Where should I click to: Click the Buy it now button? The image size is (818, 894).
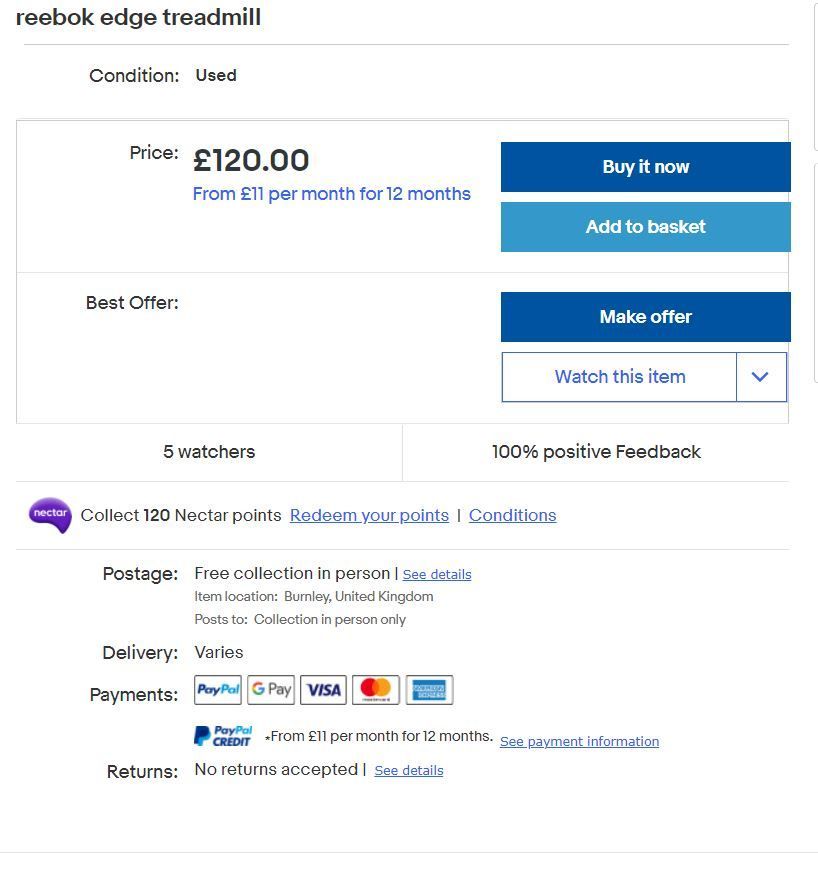point(646,167)
